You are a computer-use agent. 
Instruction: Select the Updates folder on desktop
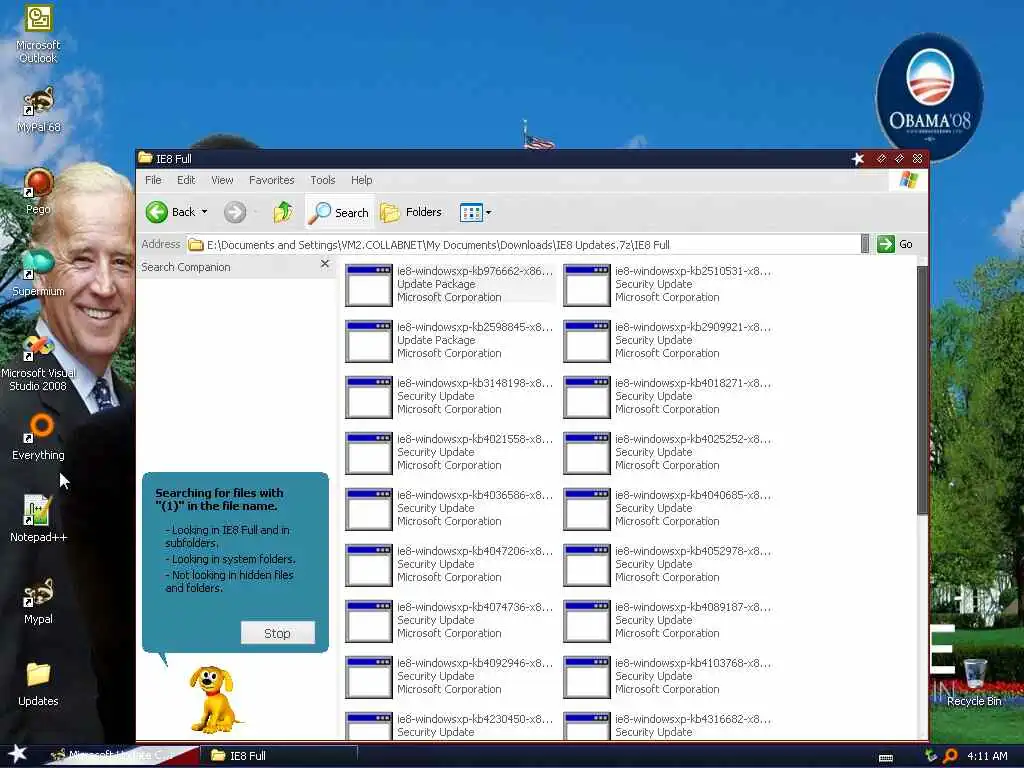click(x=38, y=684)
